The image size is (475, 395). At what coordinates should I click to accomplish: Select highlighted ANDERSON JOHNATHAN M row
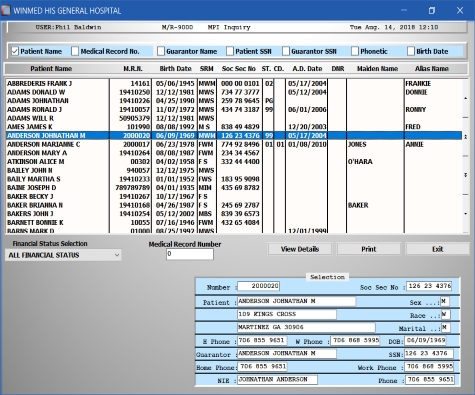[x=233, y=136]
